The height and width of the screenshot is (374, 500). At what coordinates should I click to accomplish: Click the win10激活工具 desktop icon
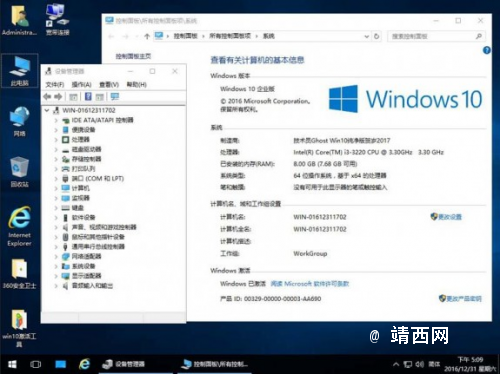(19, 328)
